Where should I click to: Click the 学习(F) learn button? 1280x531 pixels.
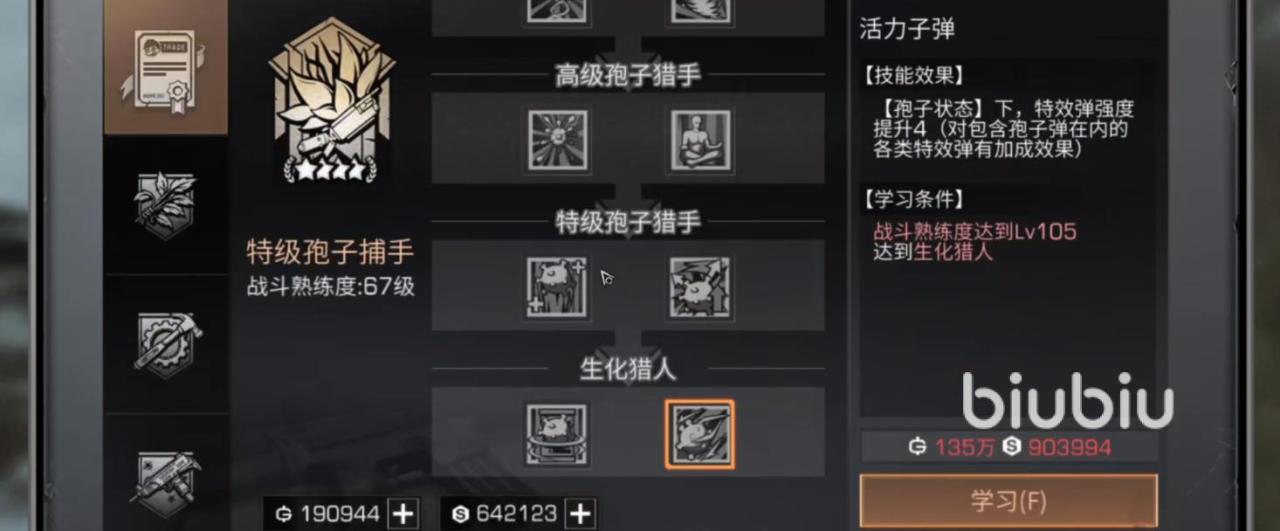[x=1008, y=501]
